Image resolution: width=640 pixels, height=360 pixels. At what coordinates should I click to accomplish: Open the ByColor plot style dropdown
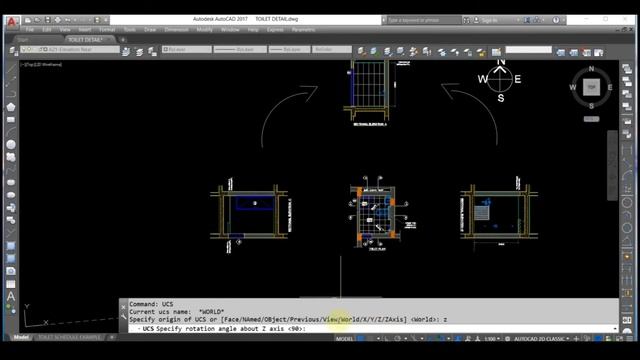pyautogui.click(x=332, y=49)
